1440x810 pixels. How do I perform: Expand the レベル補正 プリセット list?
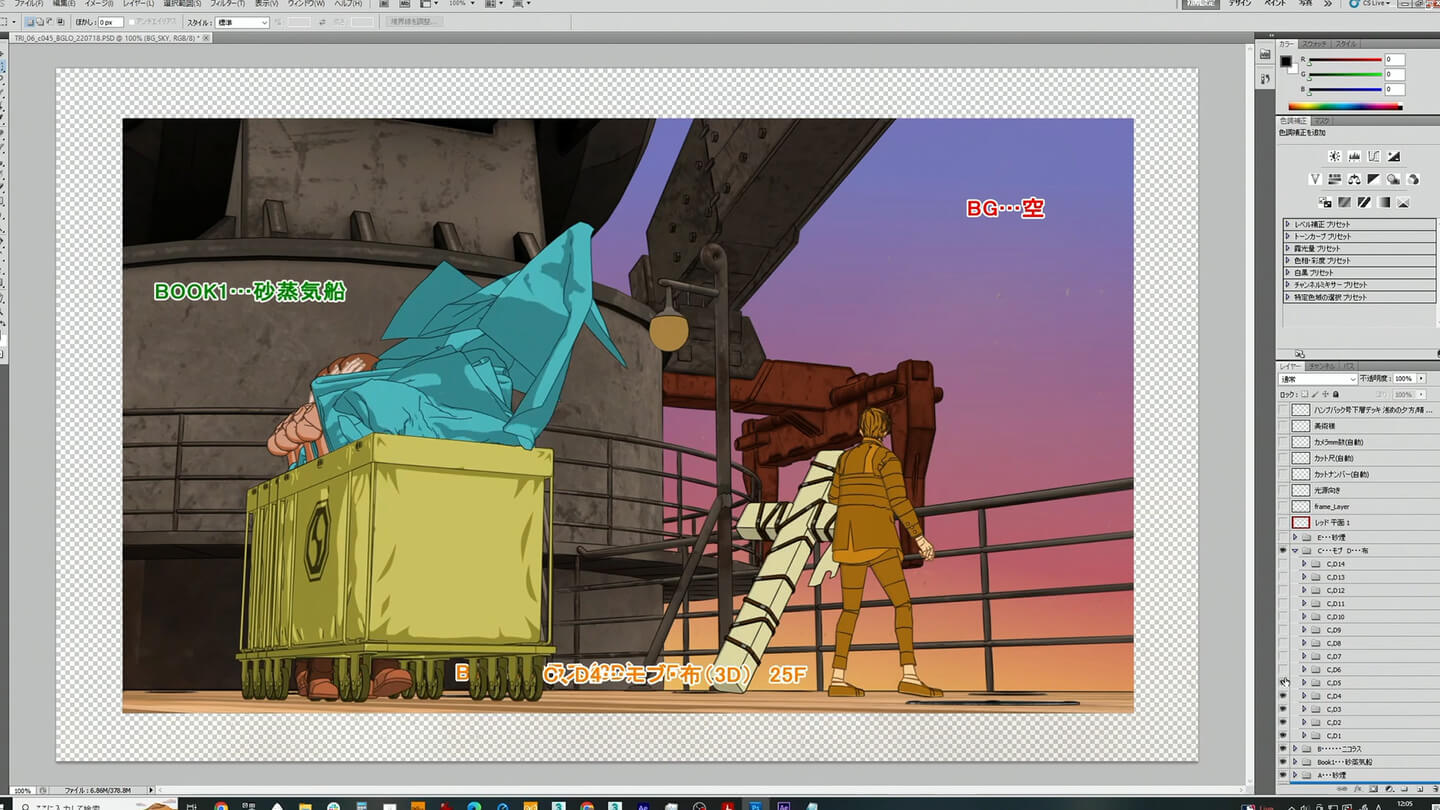coord(1288,224)
